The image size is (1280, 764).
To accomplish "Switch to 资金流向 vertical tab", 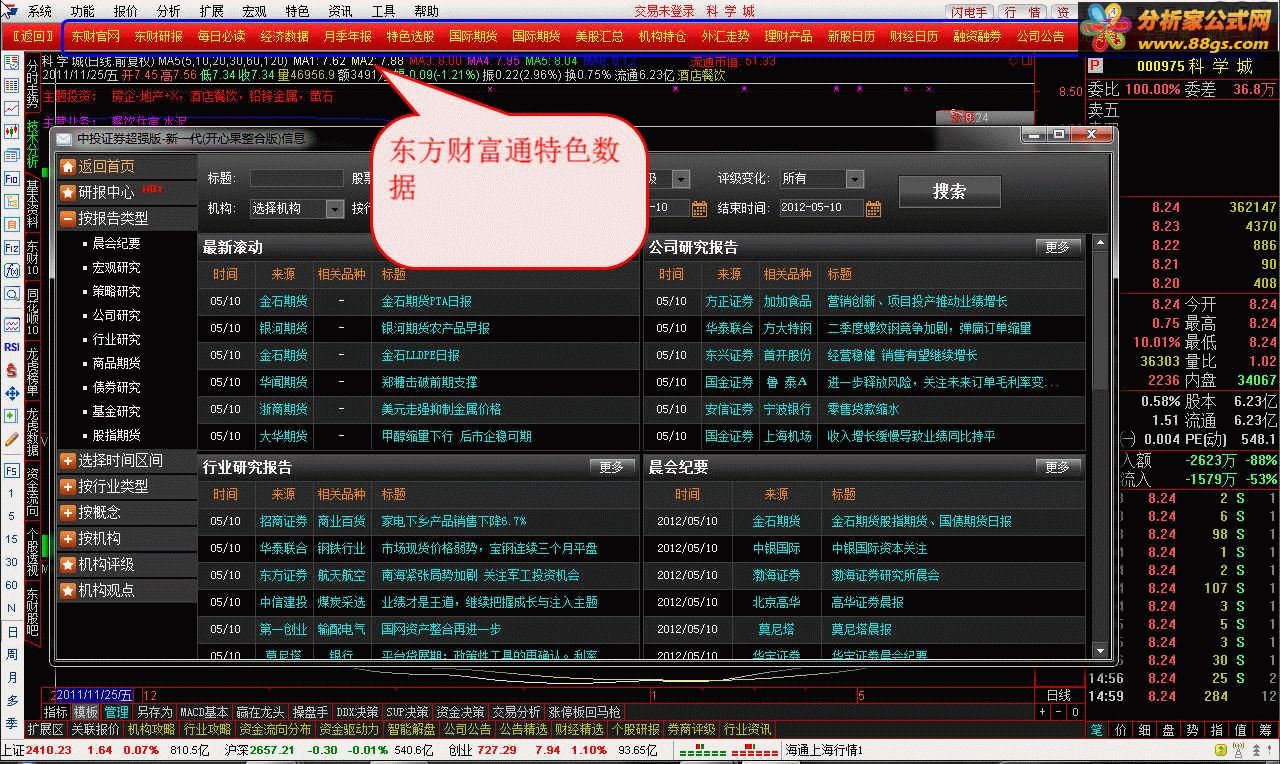I will tap(32, 491).
